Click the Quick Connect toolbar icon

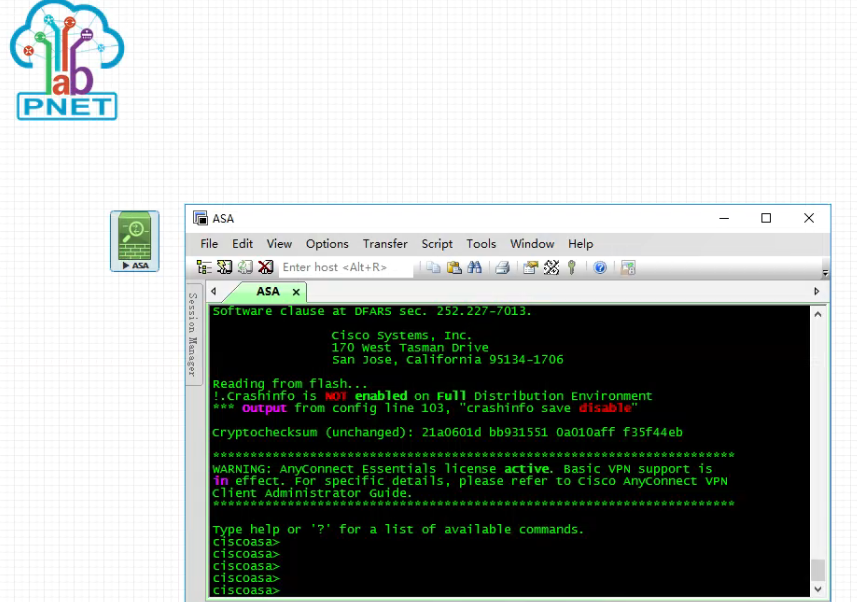(x=225, y=267)
